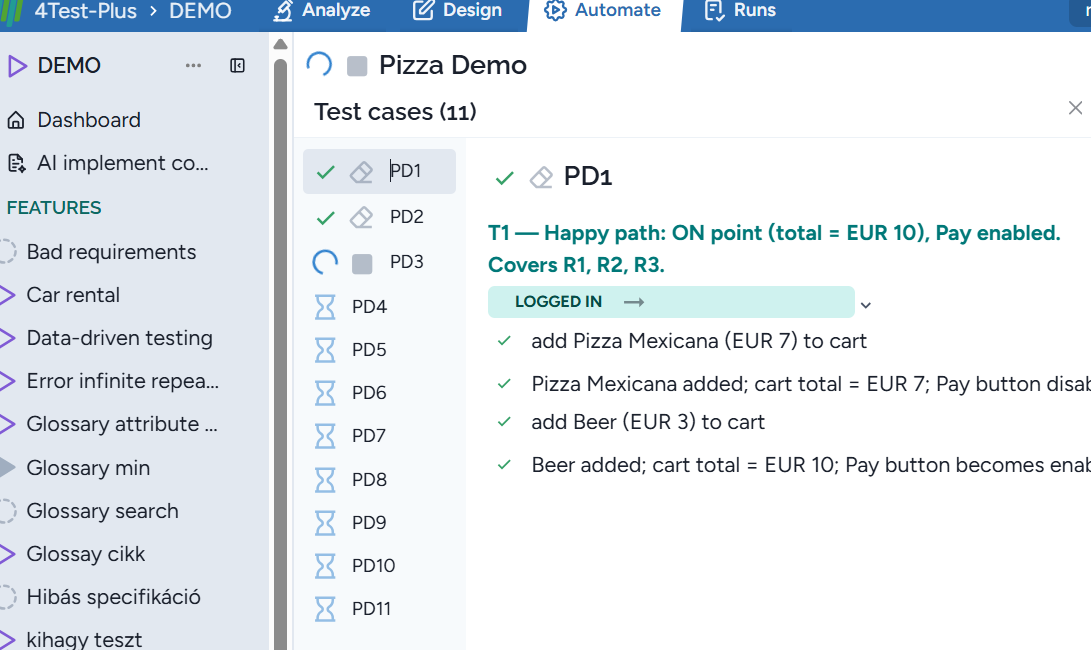1091x650 pixels.
Task: Select test case PD10
Action: point(374,566)
